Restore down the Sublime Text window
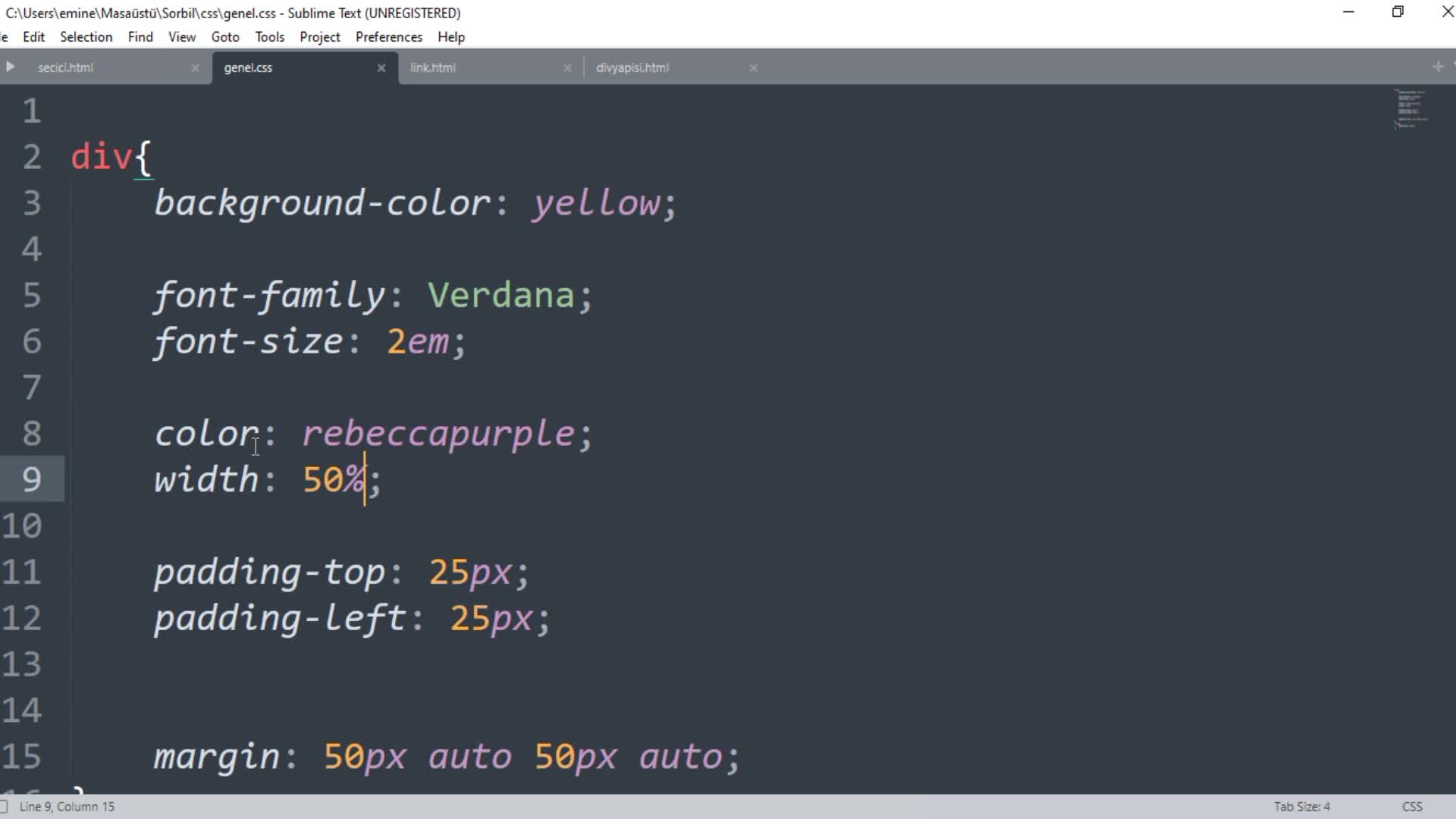The height and width of the screenshot is (819, 1456). (x=1398, y=12)
